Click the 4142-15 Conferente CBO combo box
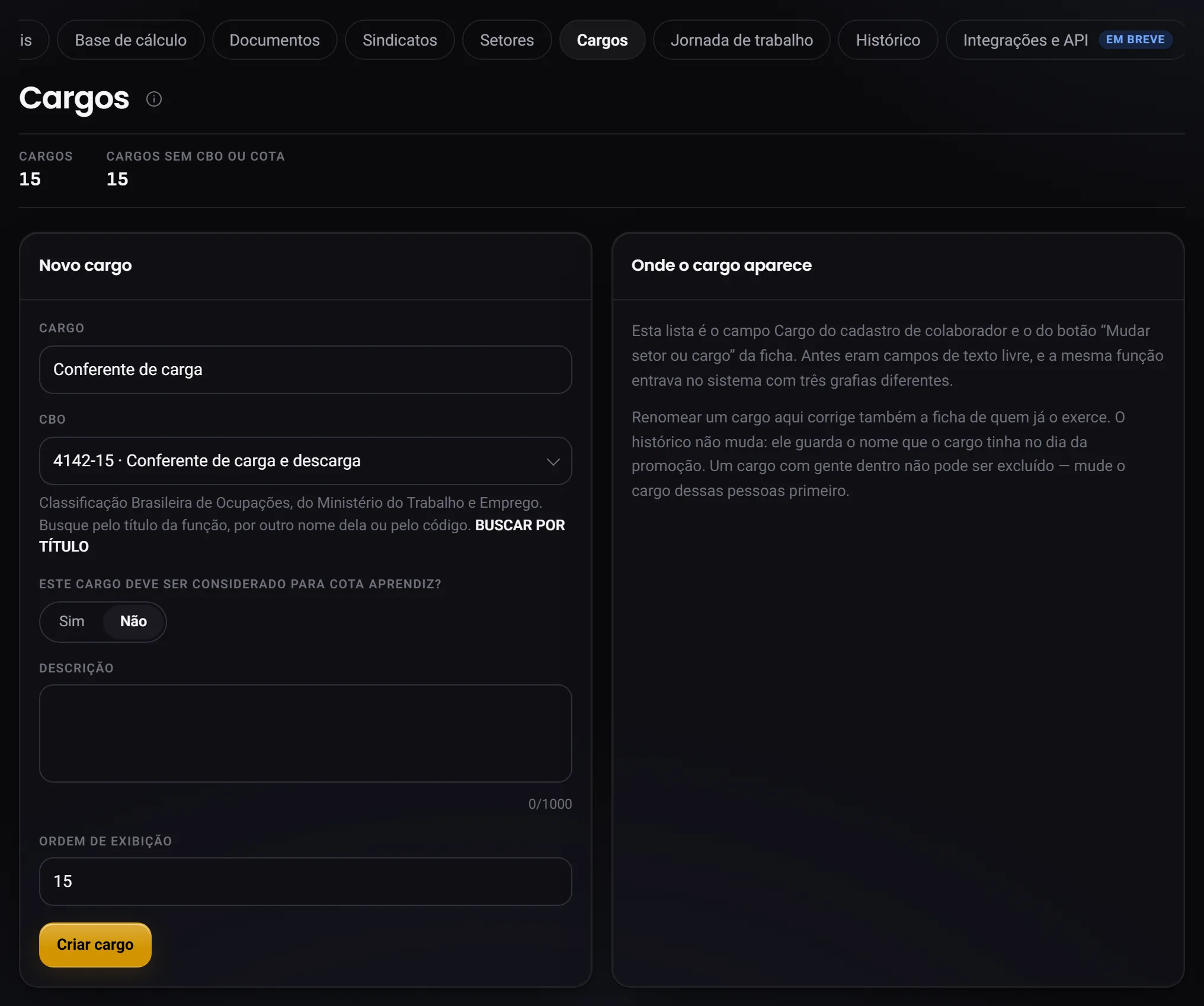This screenshot has height=1006, width=1204. pyautogui.click(x=306, y=461)
